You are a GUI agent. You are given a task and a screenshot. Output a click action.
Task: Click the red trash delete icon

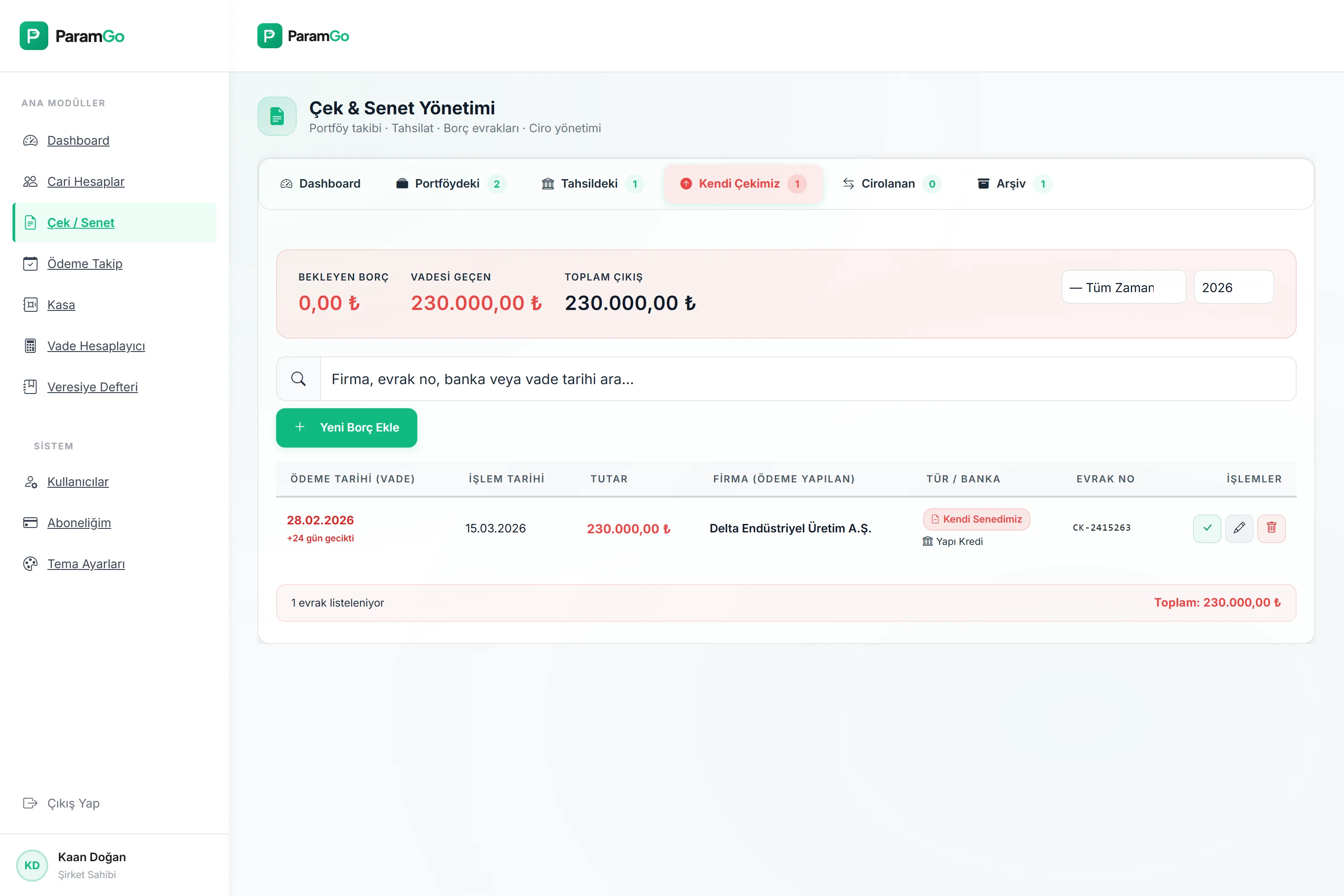coord(1272,528)
